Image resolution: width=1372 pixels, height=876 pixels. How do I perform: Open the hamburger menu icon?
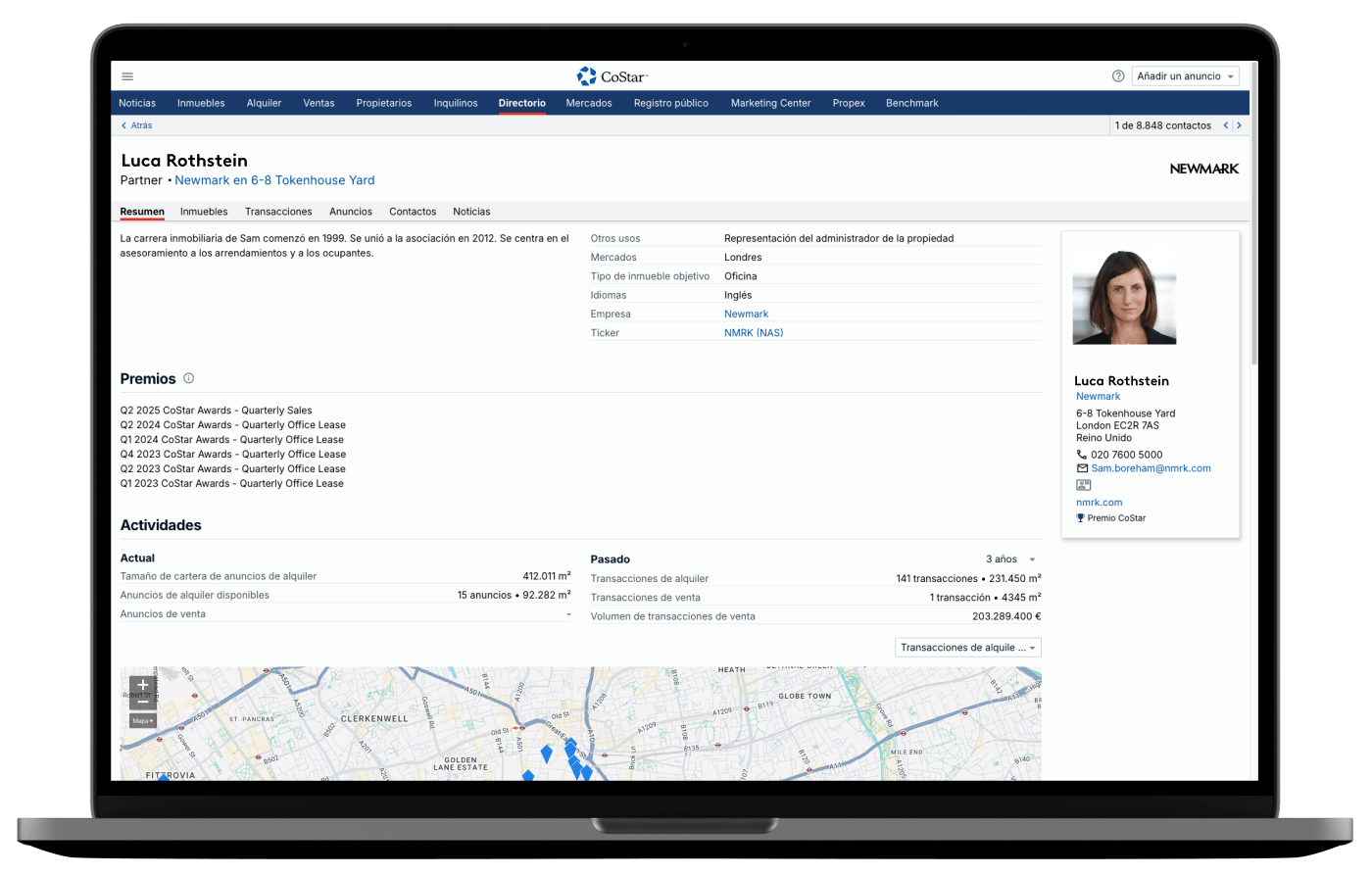(x=127, y=76)
